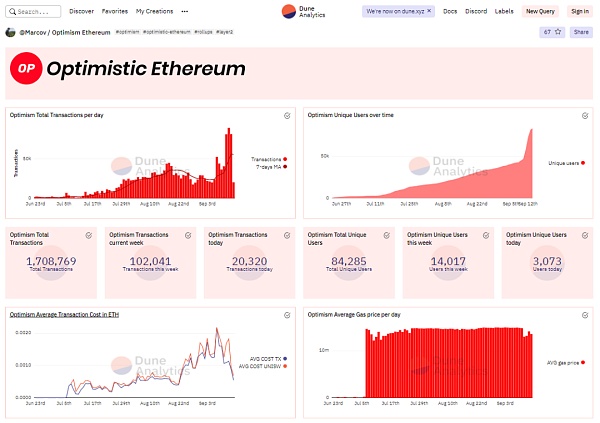Open check icon on Optimism Total Transactions counter
Viewport: 600px width, 423px height.
88,235
